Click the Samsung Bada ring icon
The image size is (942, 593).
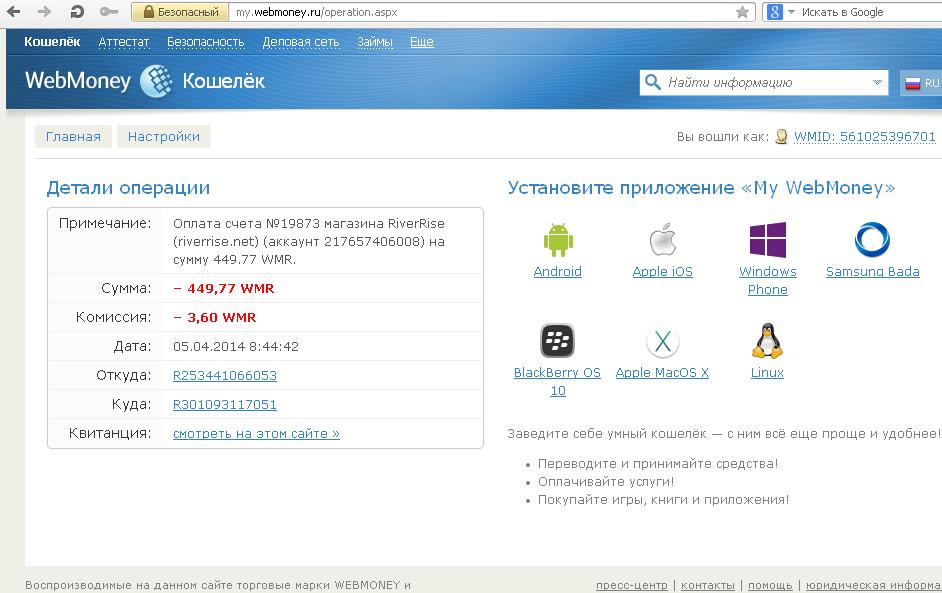pyautogui.click(x=872, y=240)
